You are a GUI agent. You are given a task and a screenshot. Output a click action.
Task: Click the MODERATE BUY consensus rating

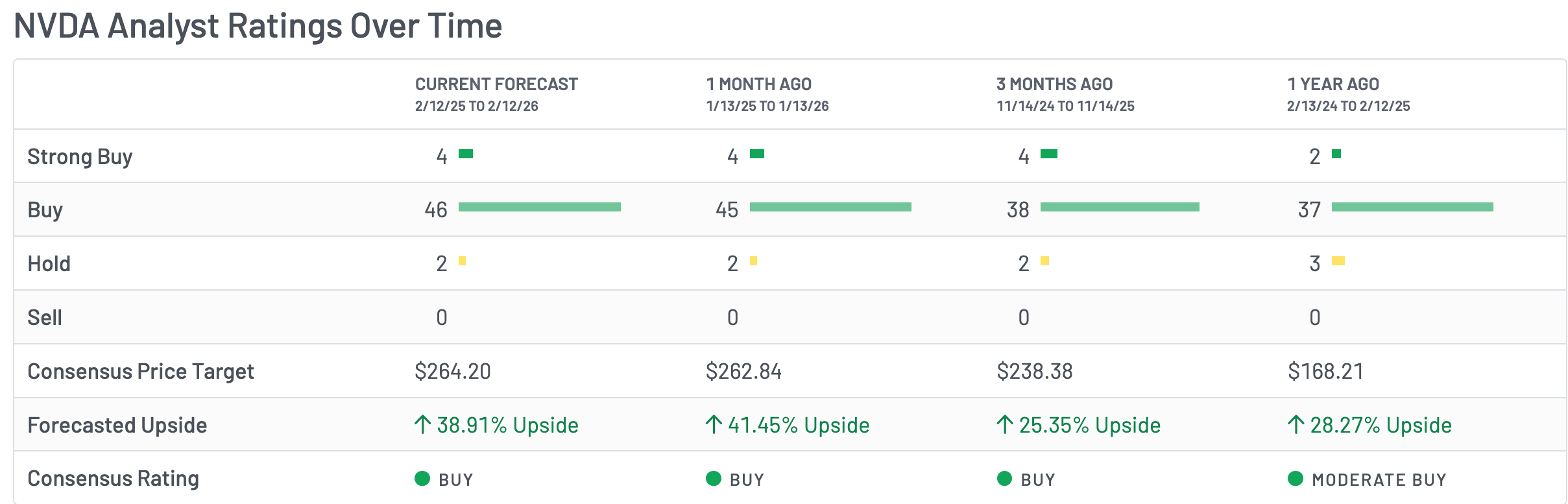[1379, 480]
